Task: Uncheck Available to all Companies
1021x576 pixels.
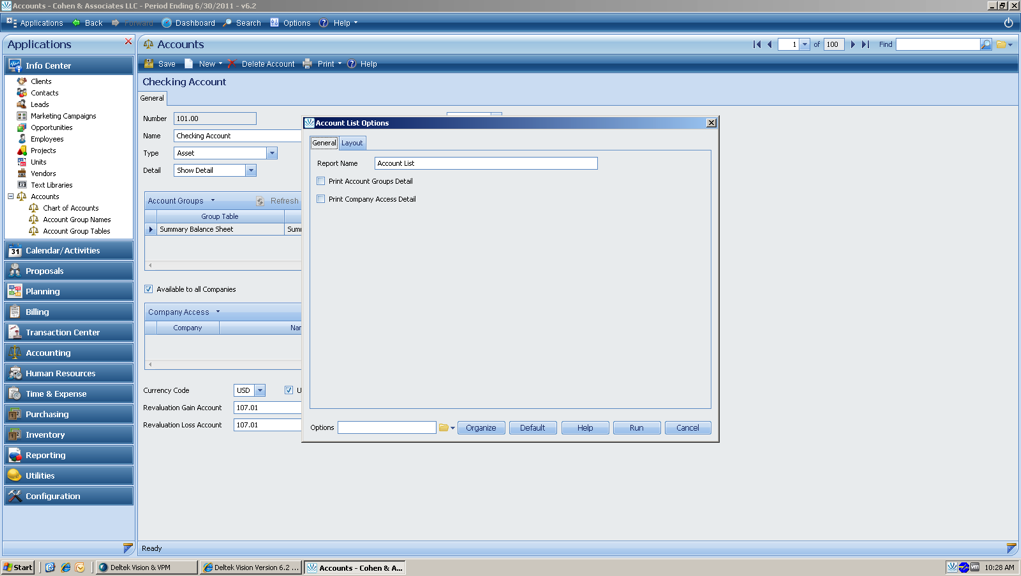Action: coord(149,289)
